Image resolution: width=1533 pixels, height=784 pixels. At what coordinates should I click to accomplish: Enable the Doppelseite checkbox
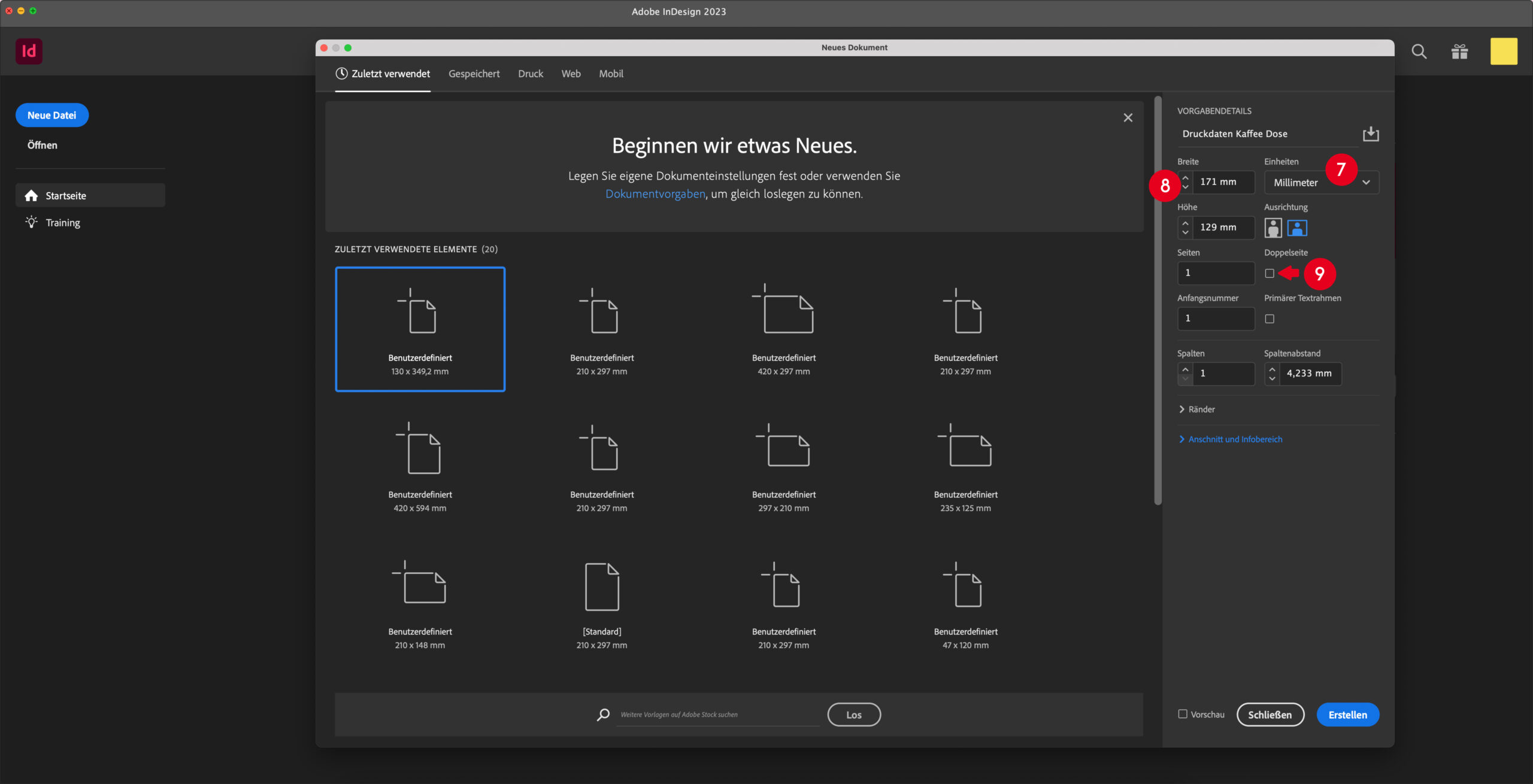[x=1269, y=274]
